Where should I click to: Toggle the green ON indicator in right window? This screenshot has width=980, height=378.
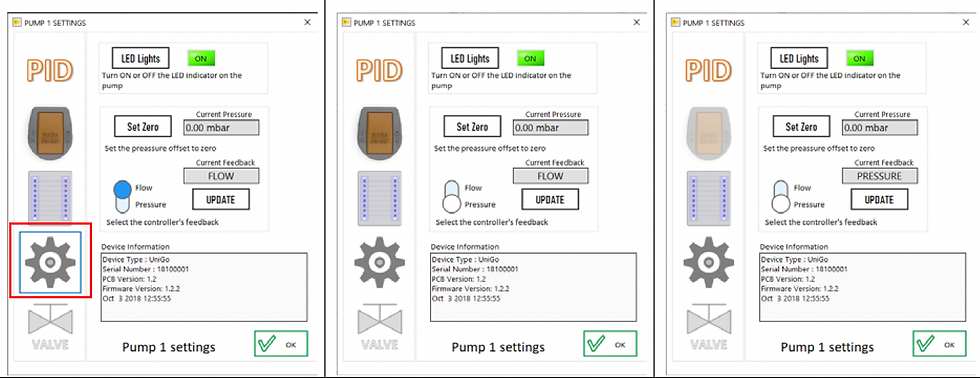(859, 59)
